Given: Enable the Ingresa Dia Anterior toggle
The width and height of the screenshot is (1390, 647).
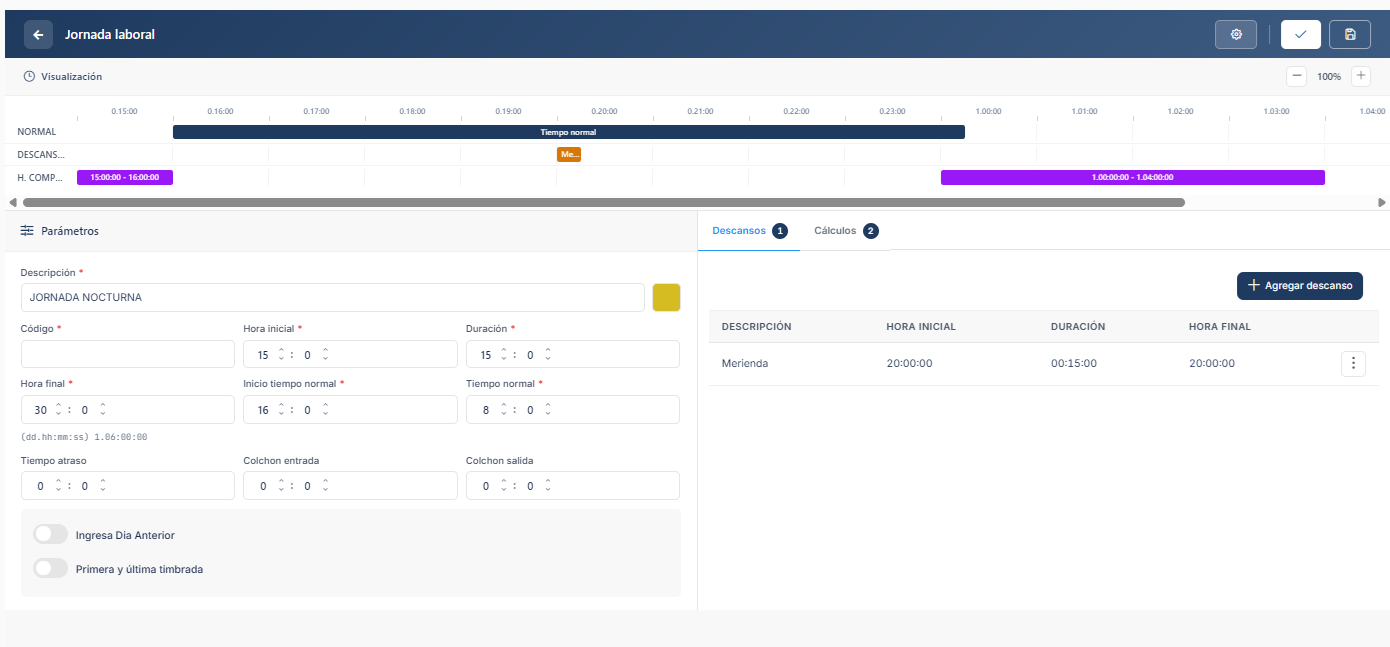Looking at the screenshot, I should (51, 535).
